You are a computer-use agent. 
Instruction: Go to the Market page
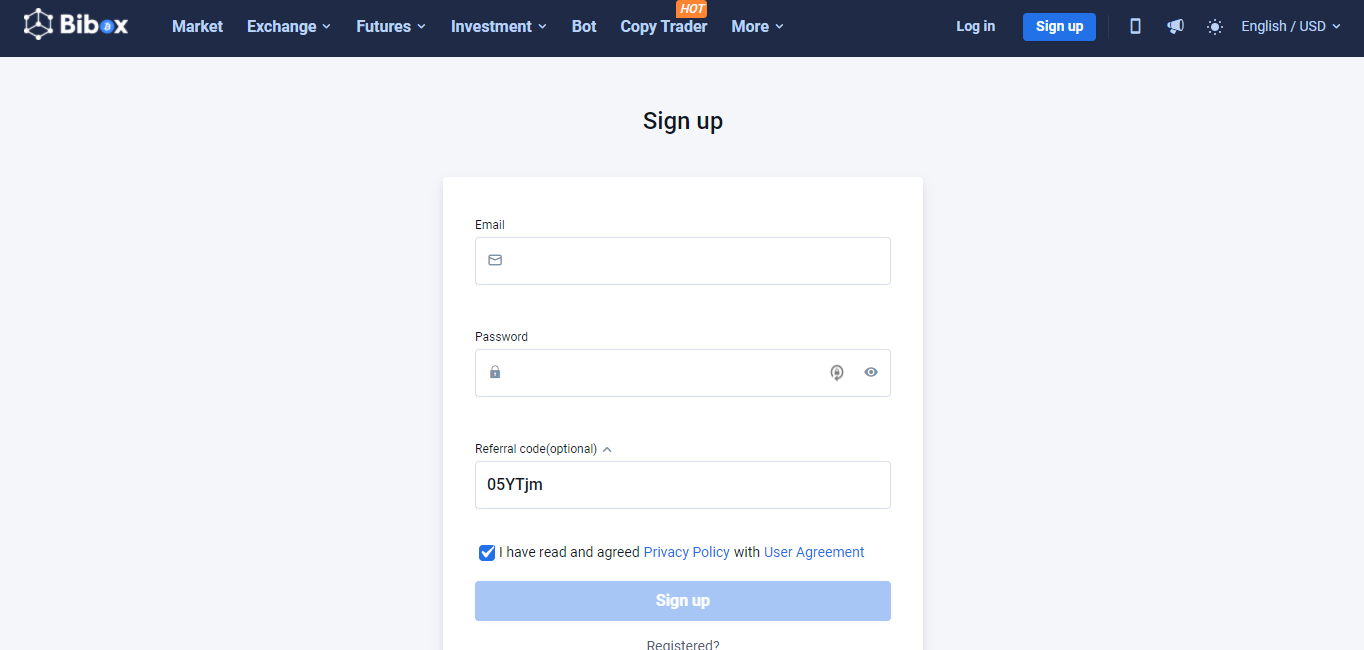click(197, 27)
